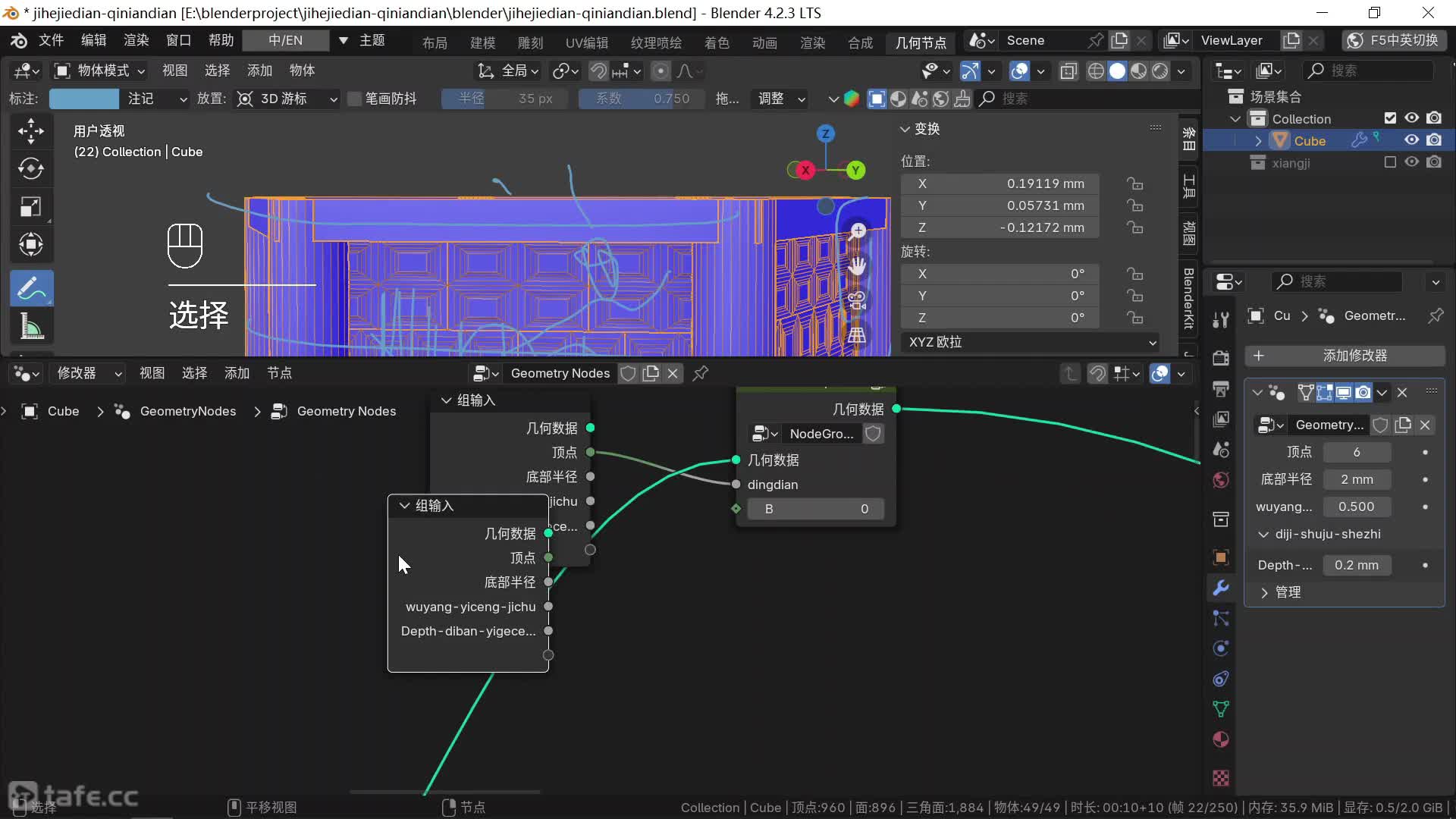Click the pin icon in node editor header
The image size is (1456, 819).
point(701,373)
